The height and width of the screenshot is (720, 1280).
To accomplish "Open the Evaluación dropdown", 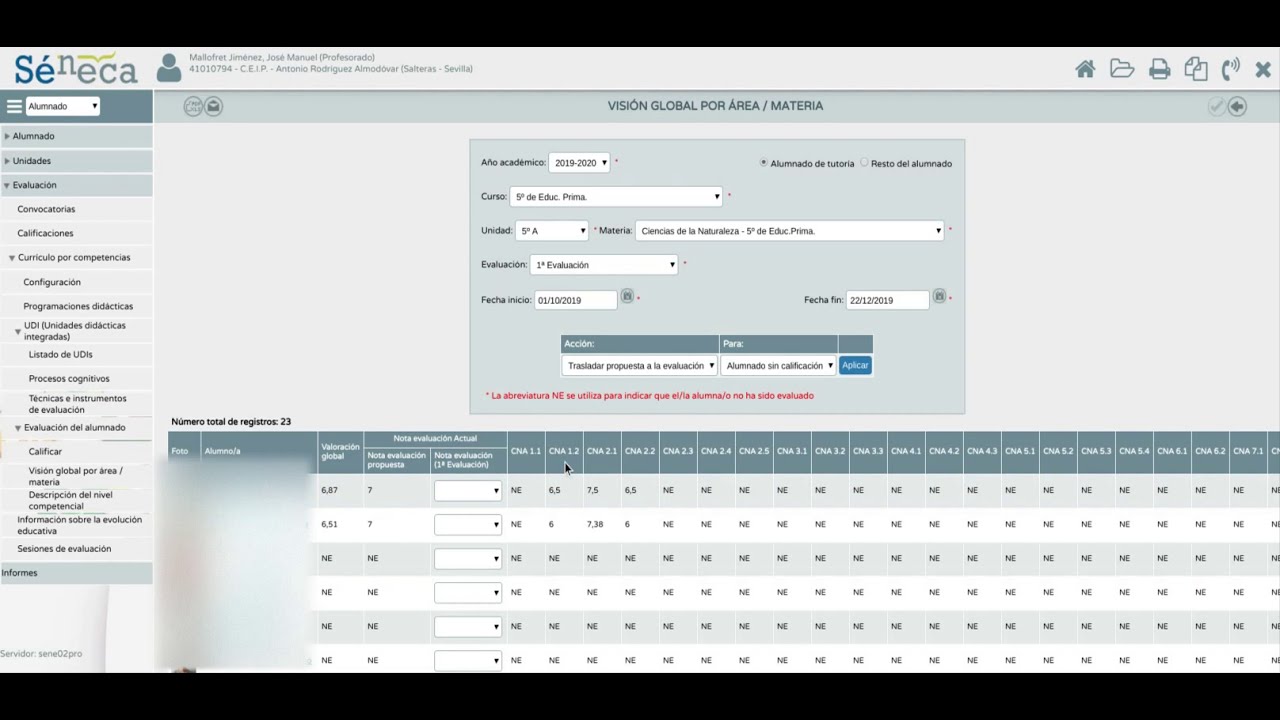I will [604, 265].
